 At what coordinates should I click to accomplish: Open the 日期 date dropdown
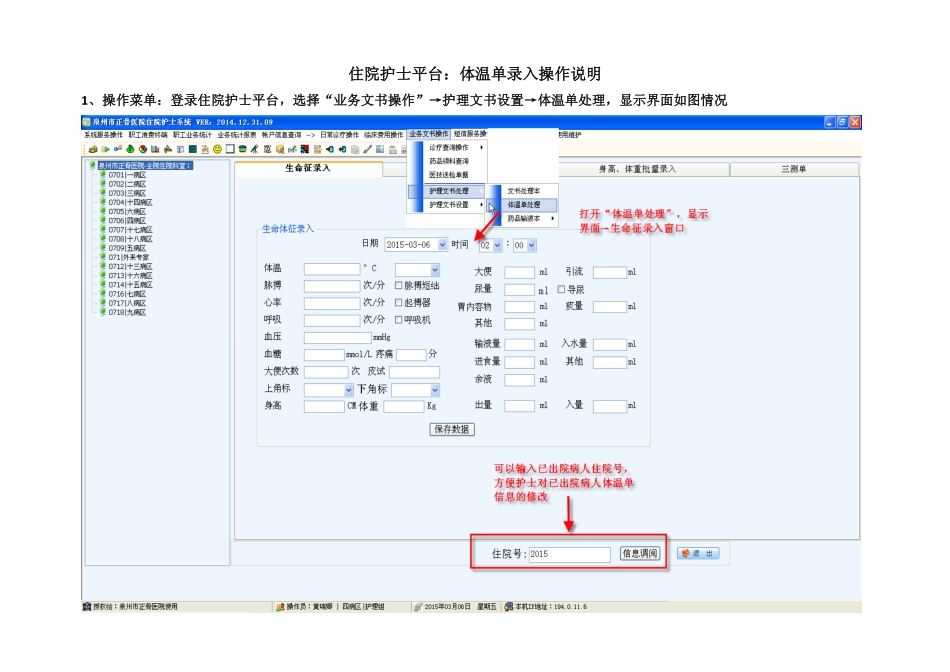(442, 245)
